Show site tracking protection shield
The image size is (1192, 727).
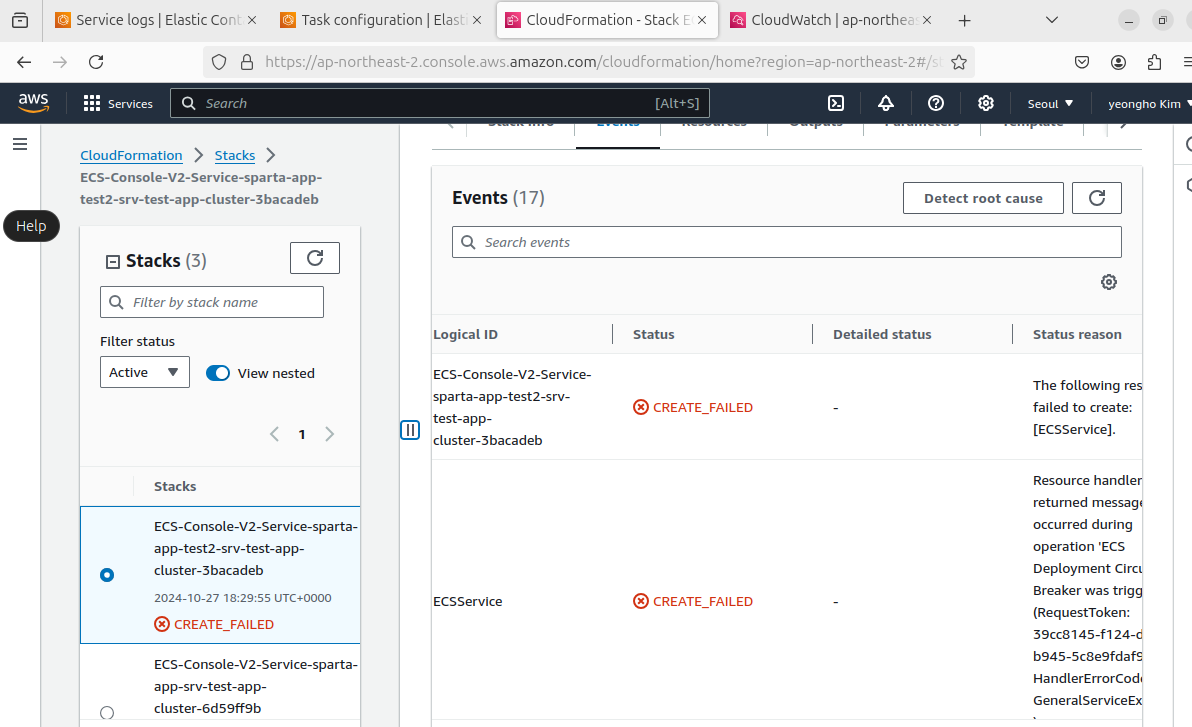(219, 62)
